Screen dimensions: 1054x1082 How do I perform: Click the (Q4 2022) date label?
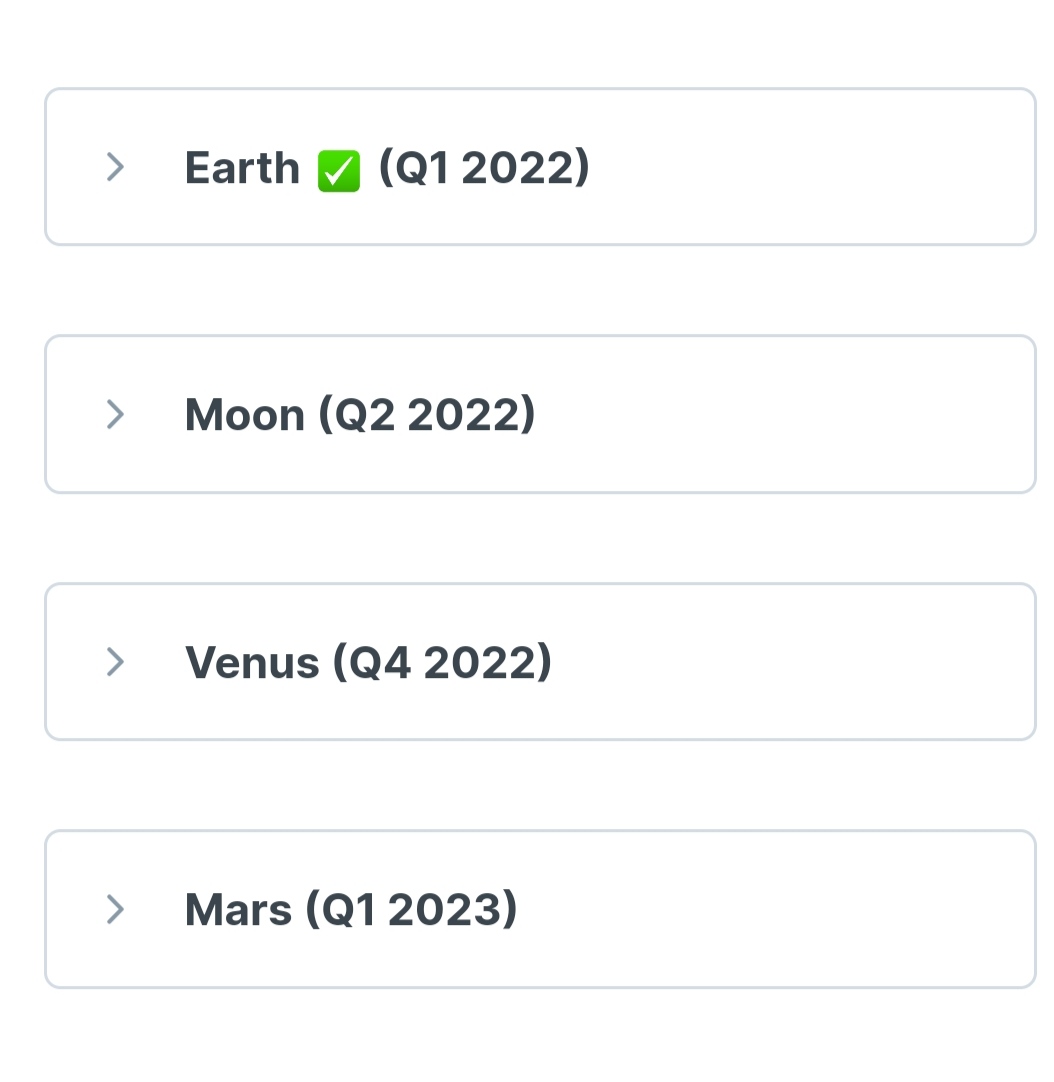point(442,662)
